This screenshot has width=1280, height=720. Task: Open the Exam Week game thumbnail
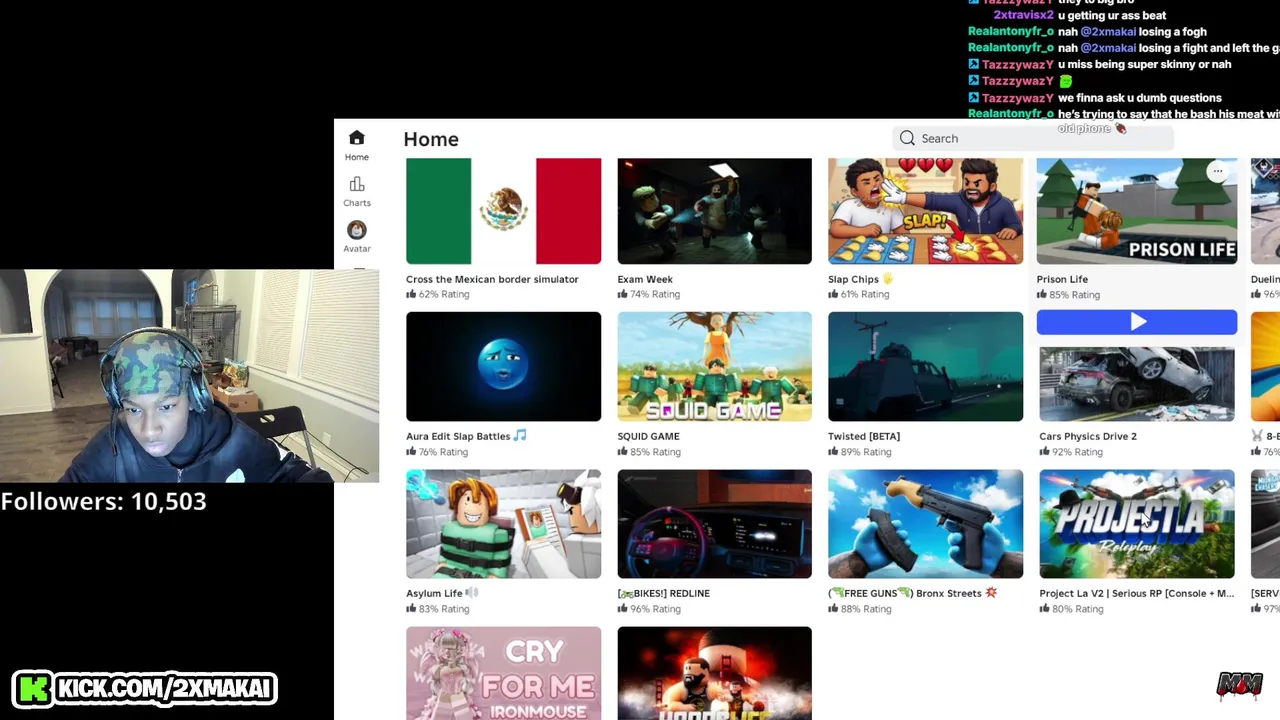714,211
